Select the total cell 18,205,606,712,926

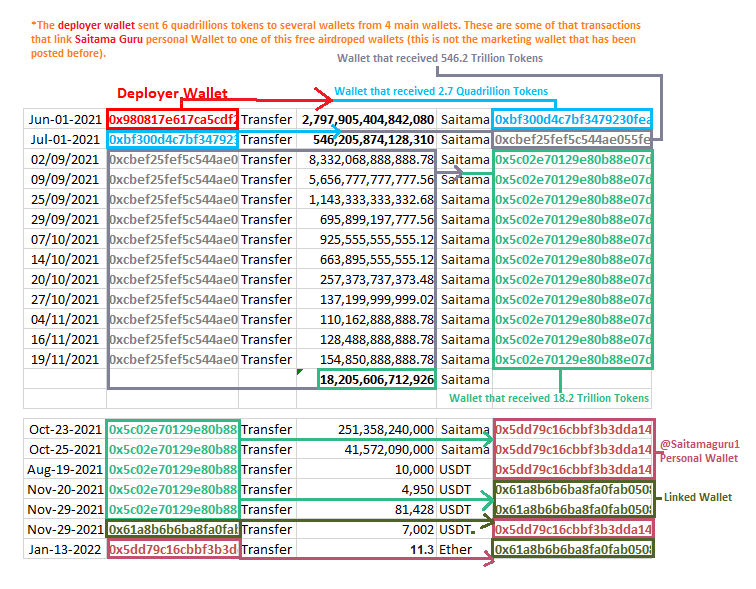point(377,380)
